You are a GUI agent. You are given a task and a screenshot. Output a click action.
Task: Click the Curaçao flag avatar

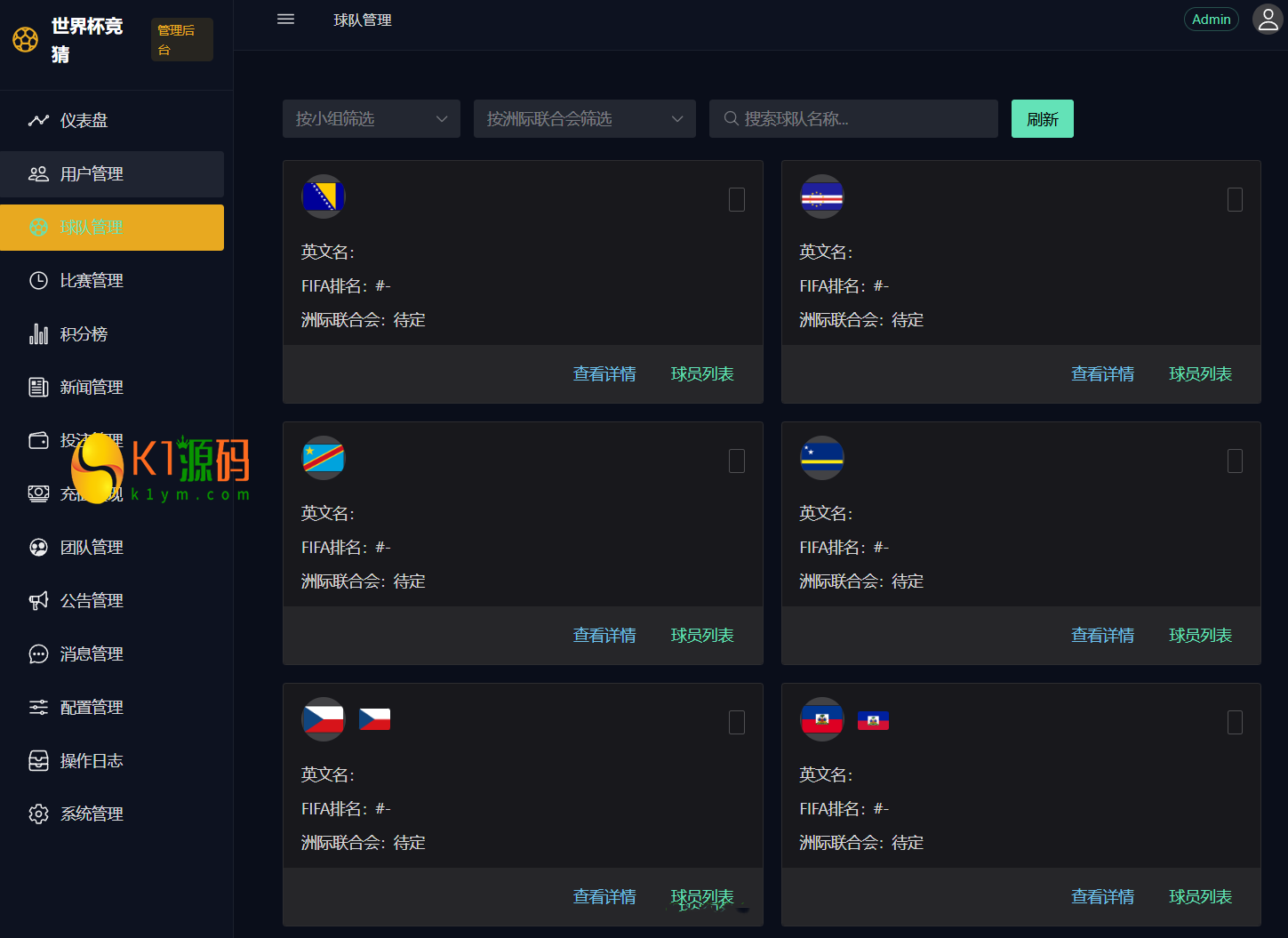click(822, 458)
